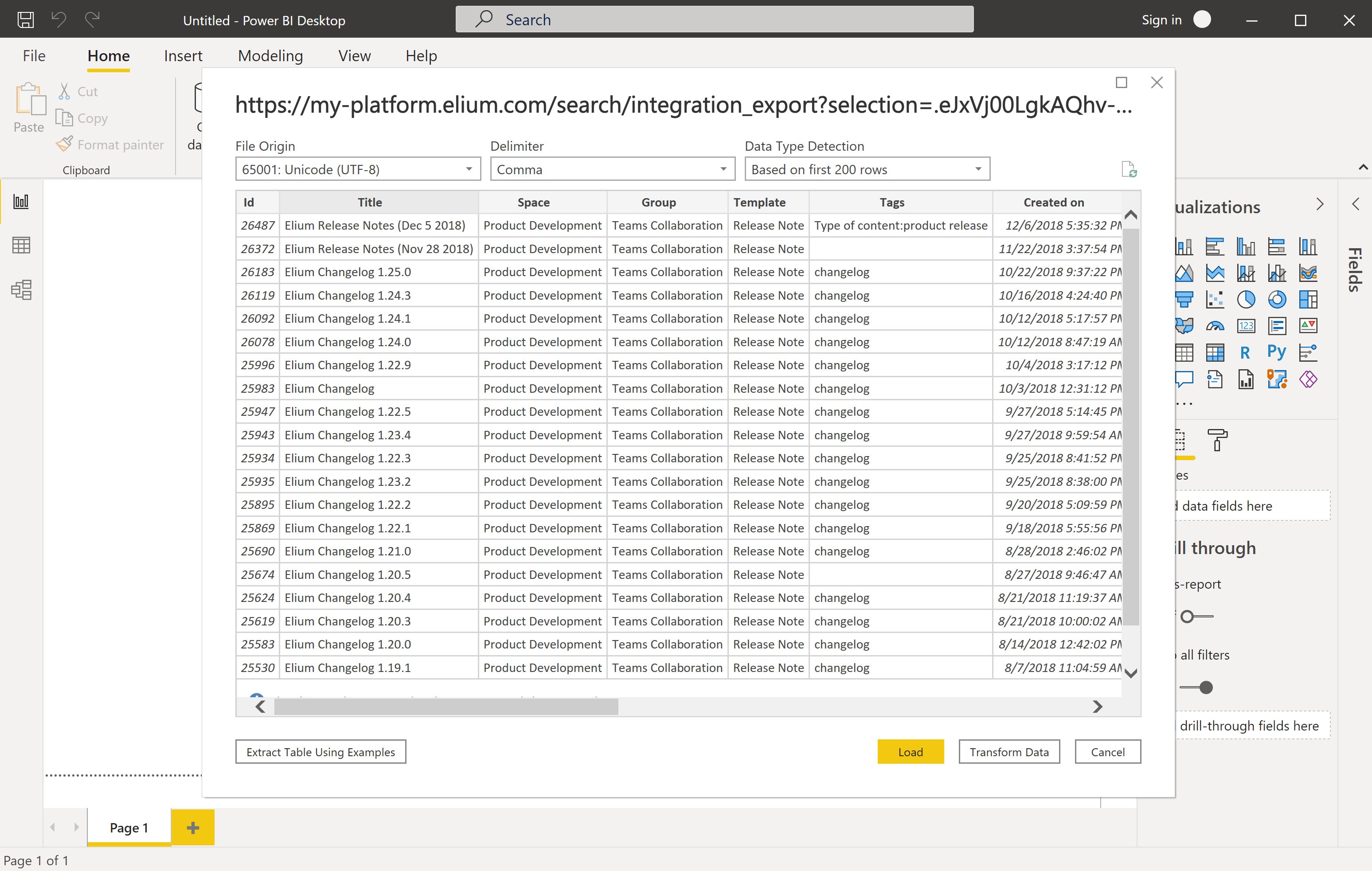
Task: Open the File menu
Action: (34, 56)
